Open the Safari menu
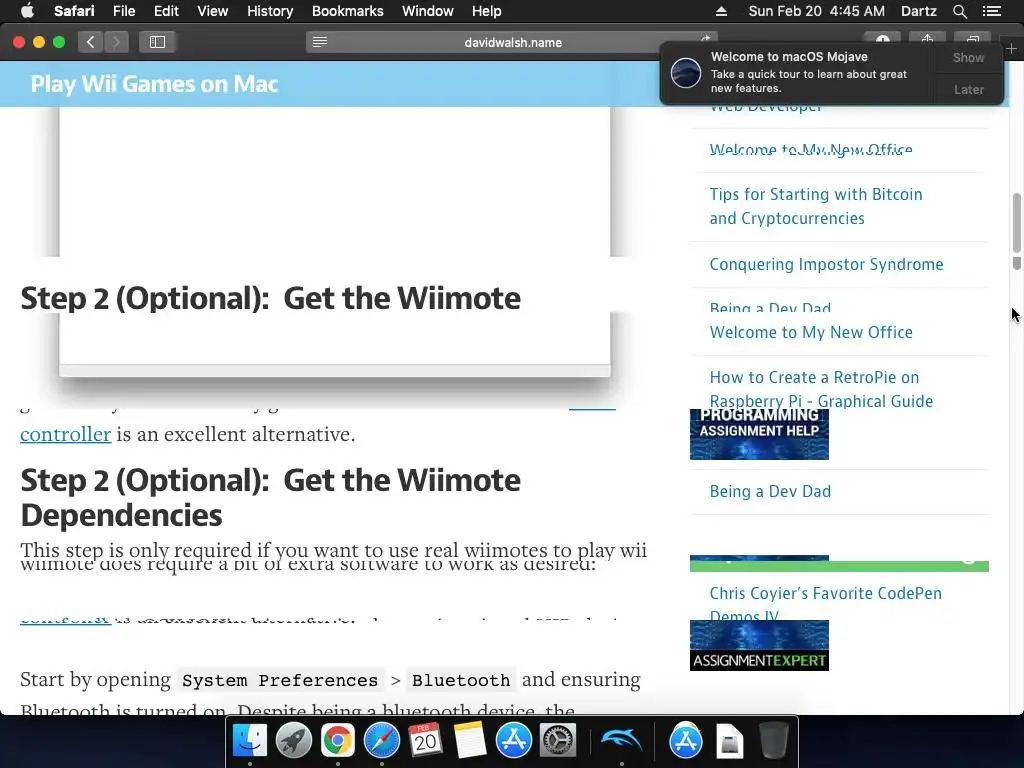Screen dimensions: 1024x768 click(x=74, y=11)
